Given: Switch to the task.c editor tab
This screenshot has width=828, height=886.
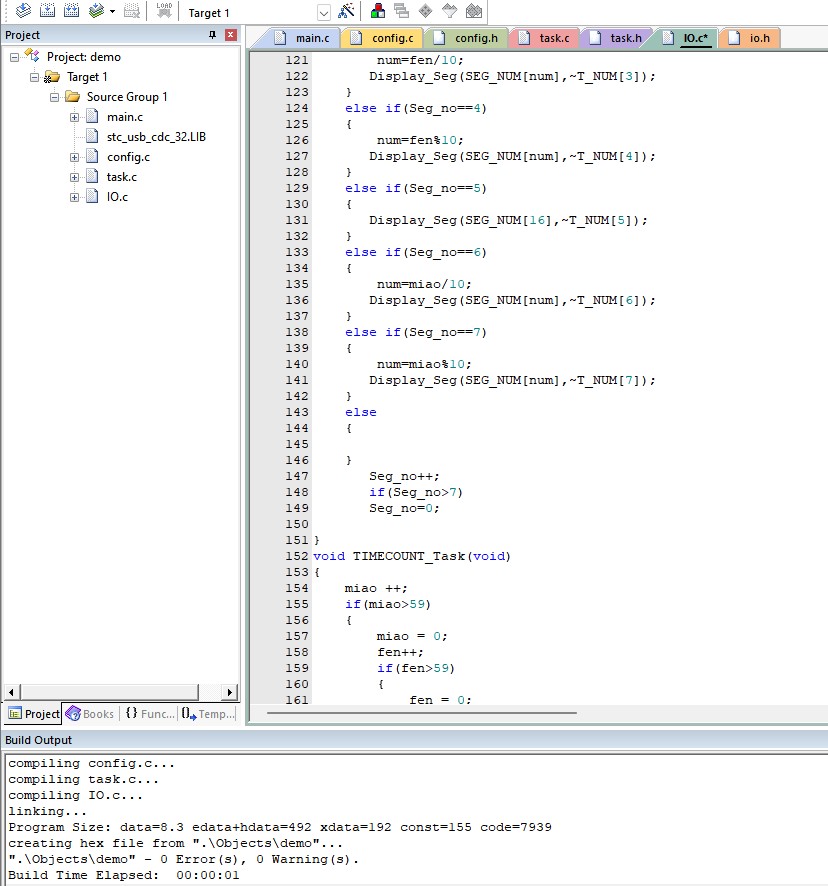Looking at the screenshot, I should tap(545, 38).
